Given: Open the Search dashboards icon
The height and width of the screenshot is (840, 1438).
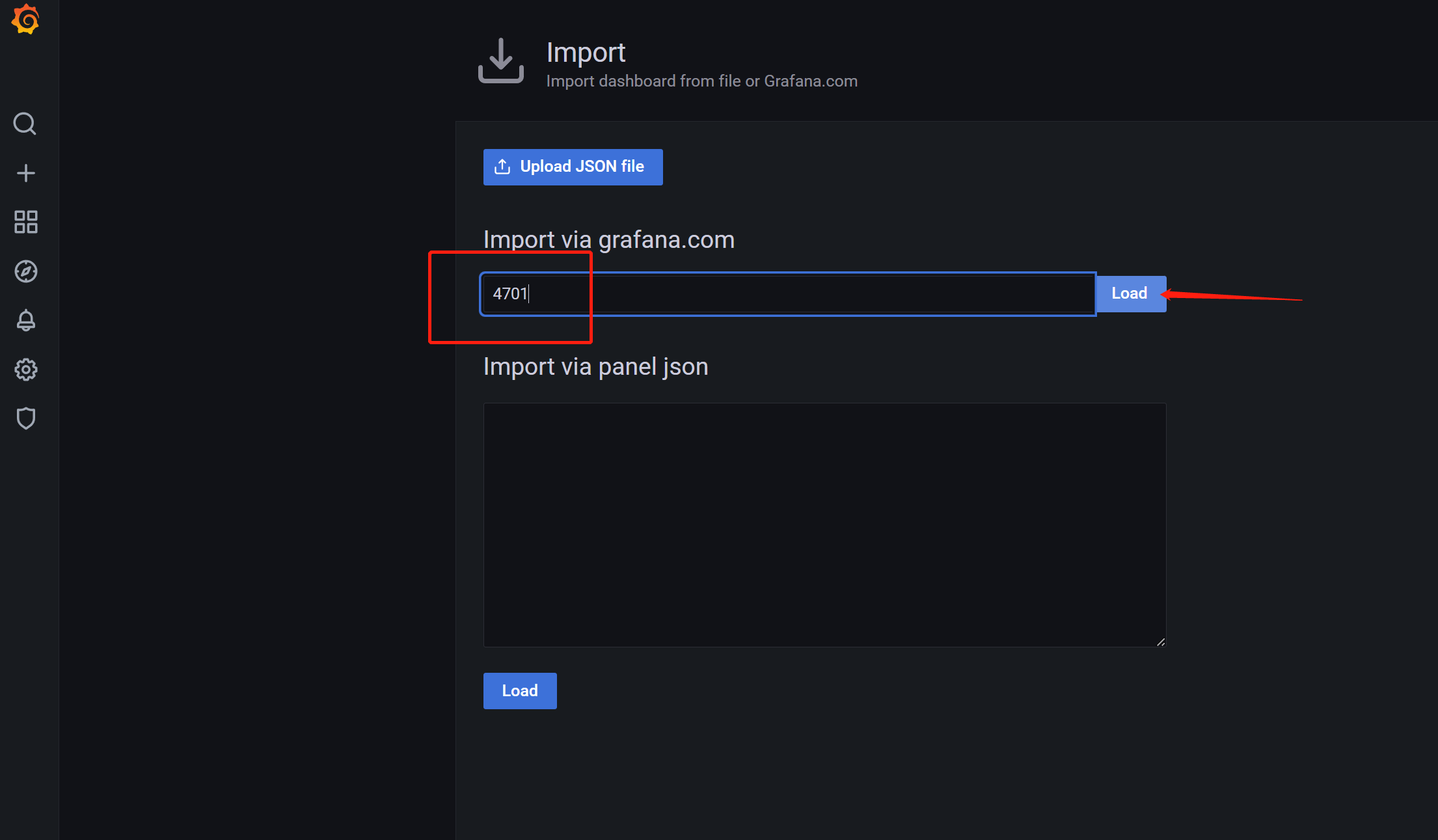Looking at the screenshot, I should pyautogui.click(x=25, y=124).
